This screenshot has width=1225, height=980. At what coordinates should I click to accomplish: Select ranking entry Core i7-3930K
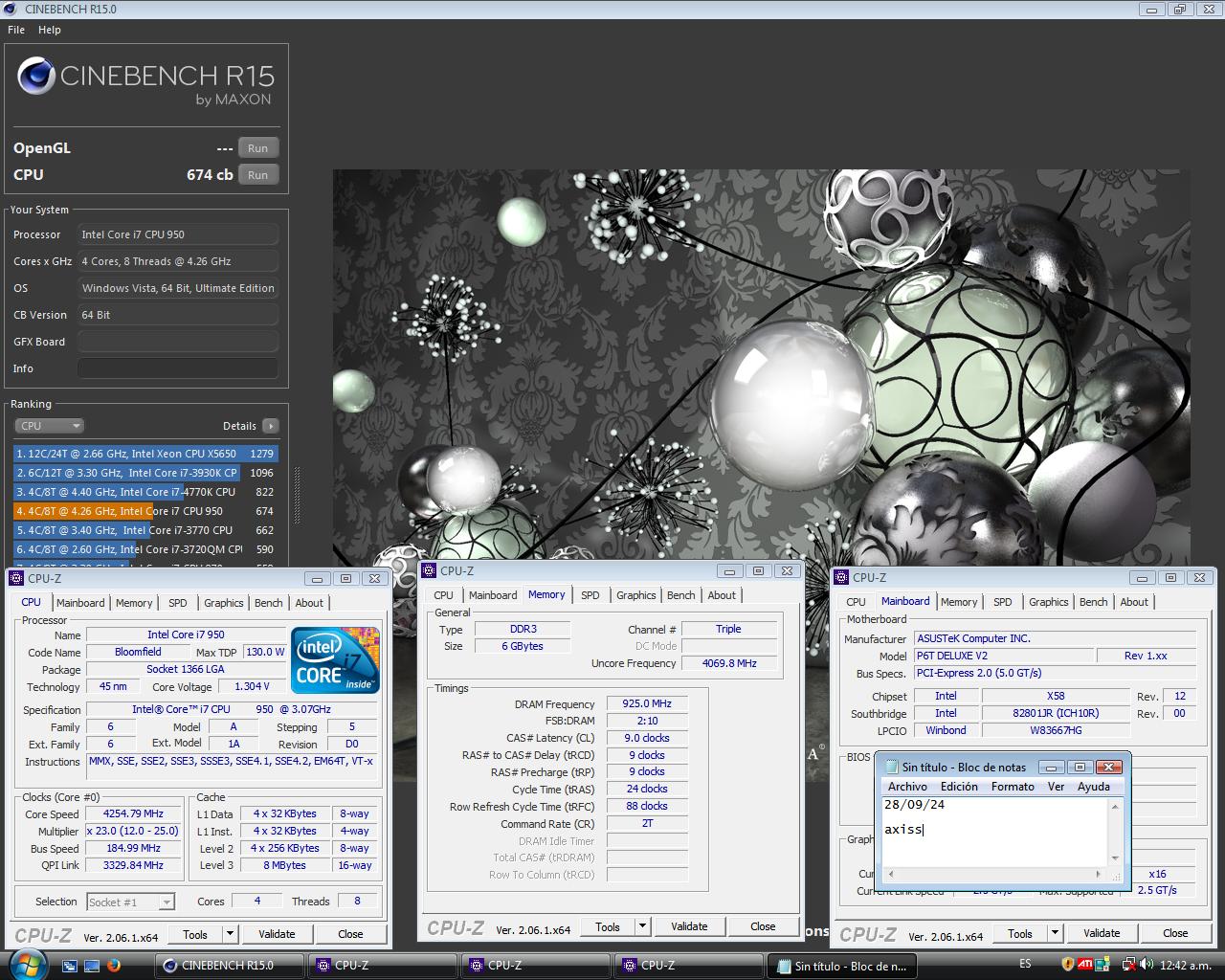145,473
